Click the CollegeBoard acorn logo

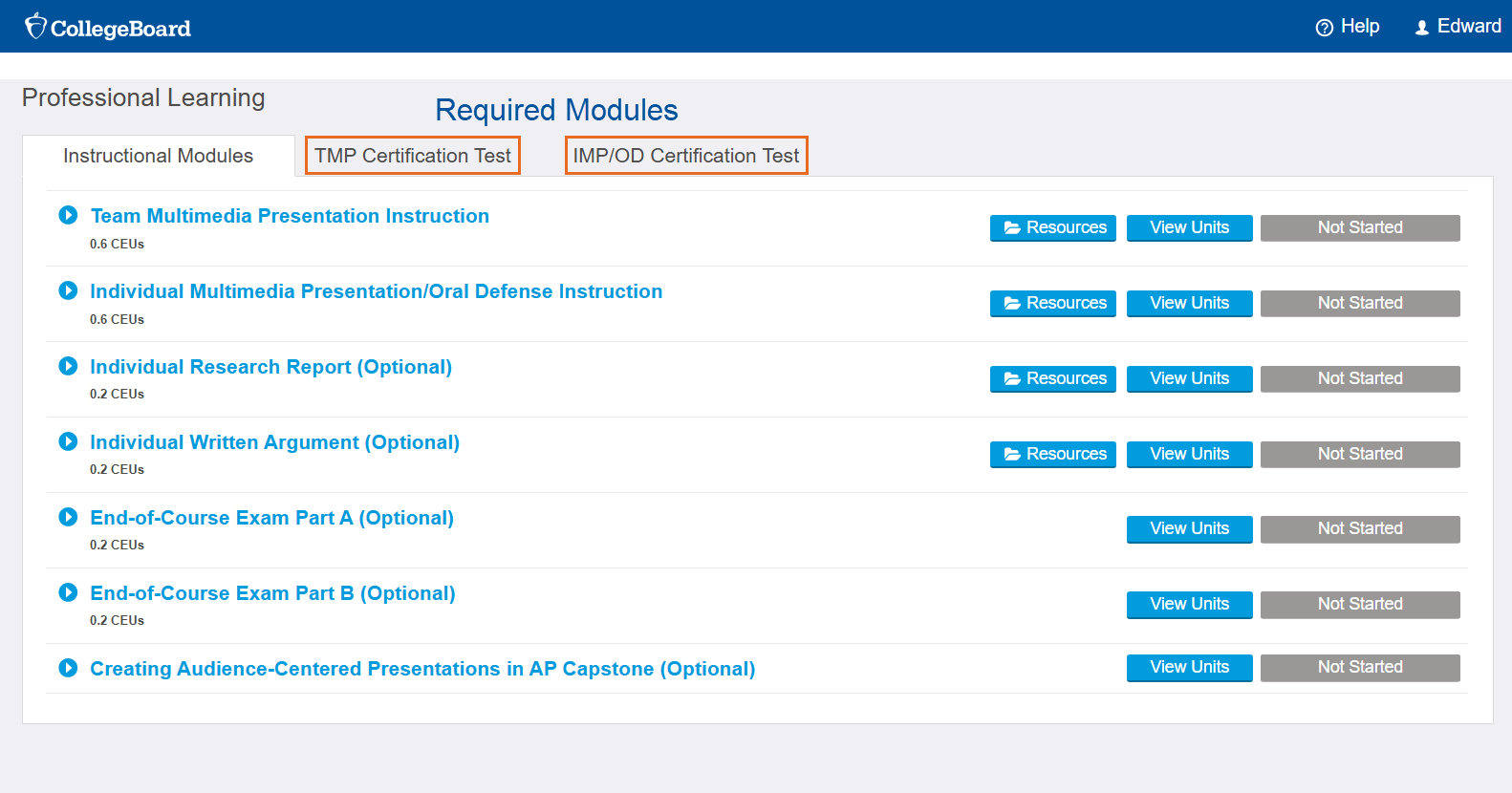point(35,27)
